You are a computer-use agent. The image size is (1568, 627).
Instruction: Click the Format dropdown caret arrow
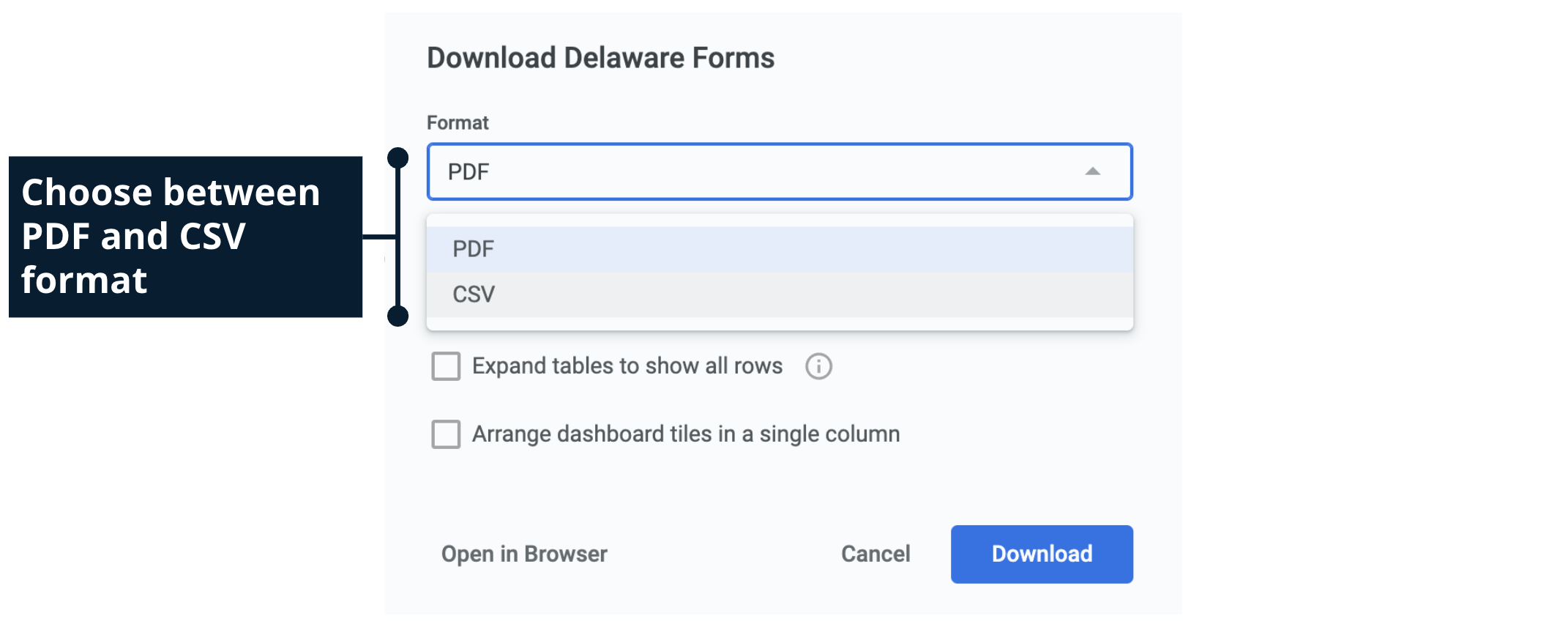click(x=1092, y=171)
